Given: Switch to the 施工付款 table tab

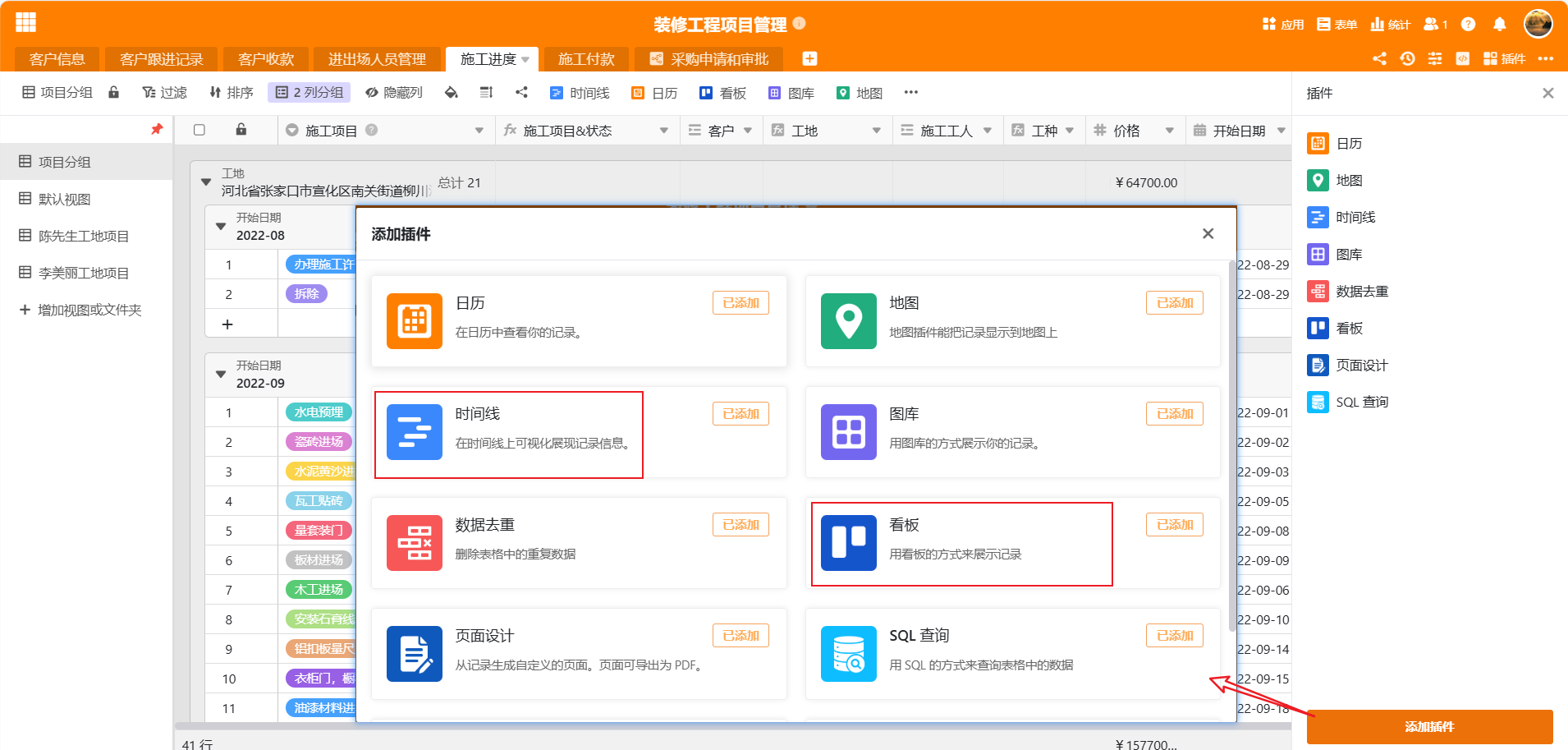Looking at the screenshot, I should tap(585, 59).
